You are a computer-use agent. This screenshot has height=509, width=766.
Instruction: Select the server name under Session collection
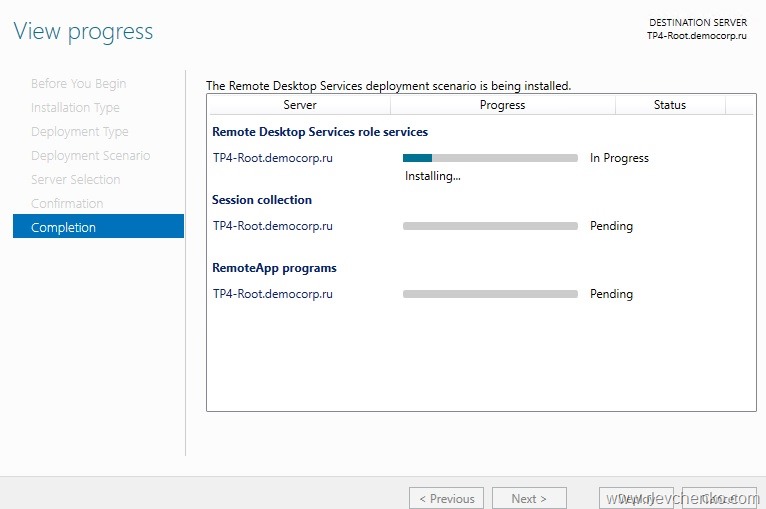tap(272, 226)
